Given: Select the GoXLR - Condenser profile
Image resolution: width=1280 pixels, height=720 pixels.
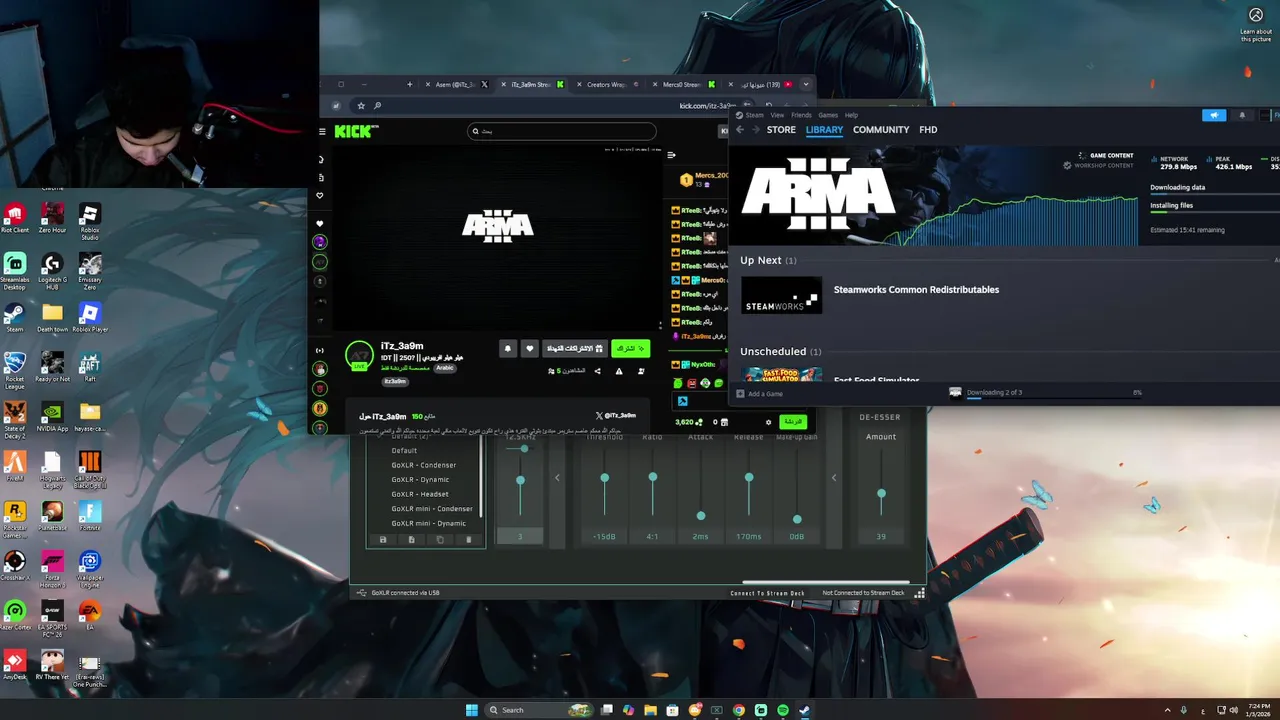Looking at the screenshot, I should [424, 465].
